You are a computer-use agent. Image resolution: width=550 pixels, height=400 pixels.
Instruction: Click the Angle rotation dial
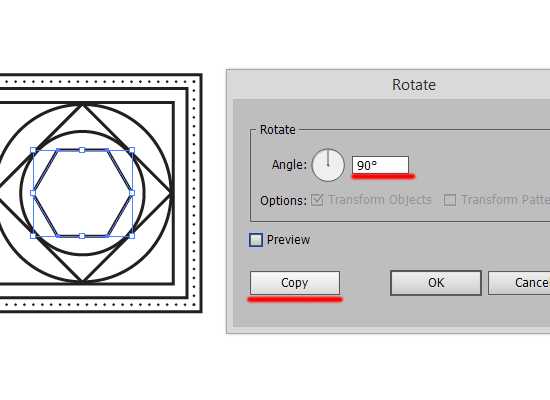pyautogui.click(x=328, y=165)
